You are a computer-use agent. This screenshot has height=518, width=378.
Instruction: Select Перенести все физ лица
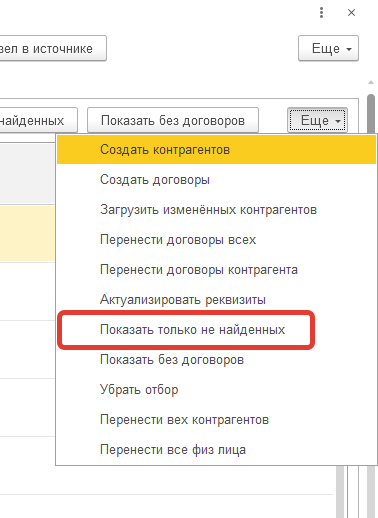click(x=216, y=450)
